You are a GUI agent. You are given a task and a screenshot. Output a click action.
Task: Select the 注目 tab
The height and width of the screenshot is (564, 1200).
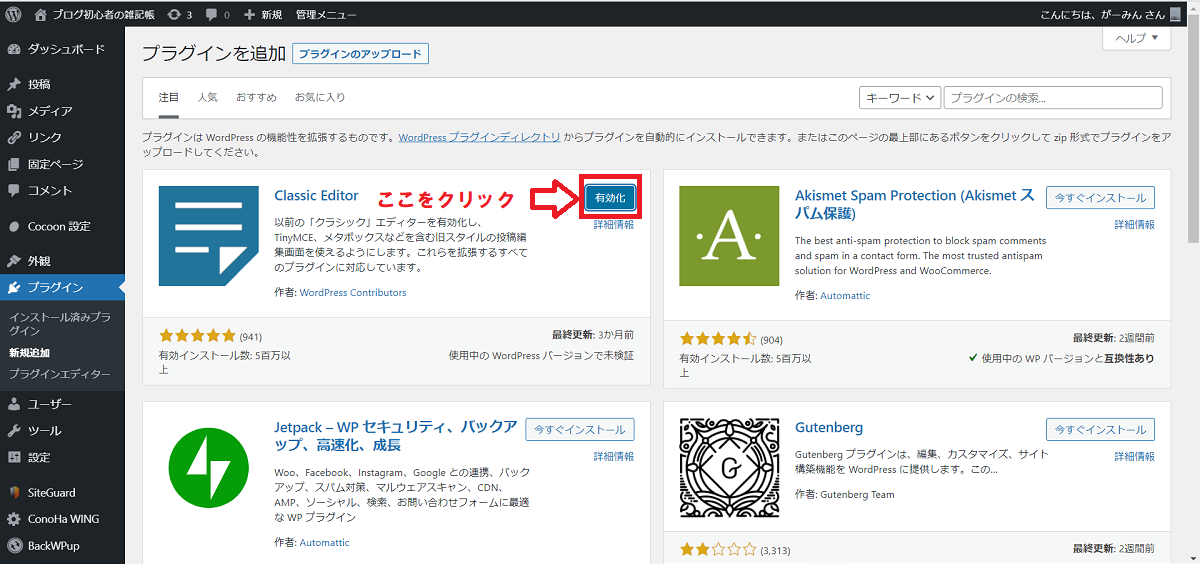[x=169, y=97]
